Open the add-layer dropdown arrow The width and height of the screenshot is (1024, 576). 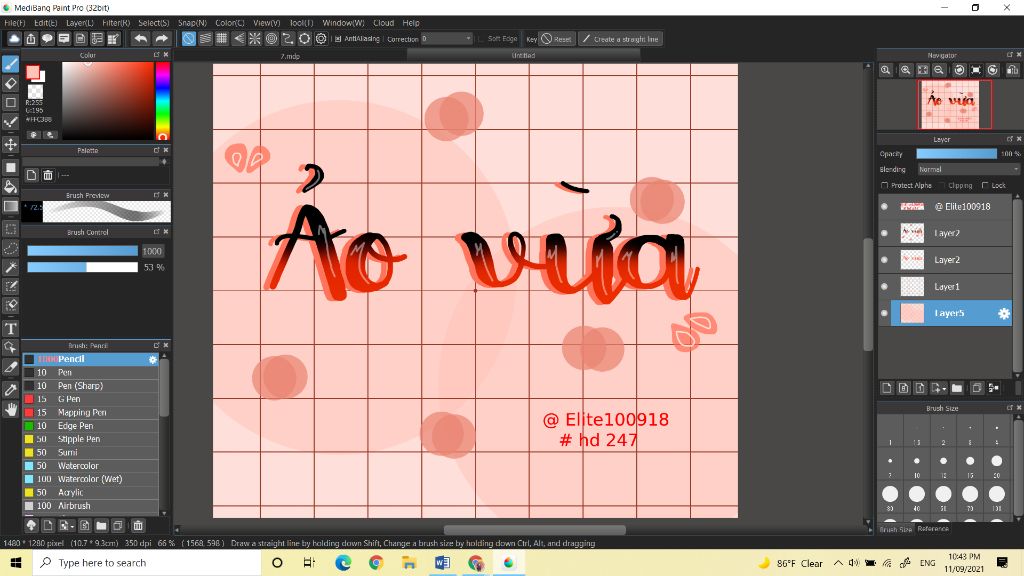(x=944, y=389)
